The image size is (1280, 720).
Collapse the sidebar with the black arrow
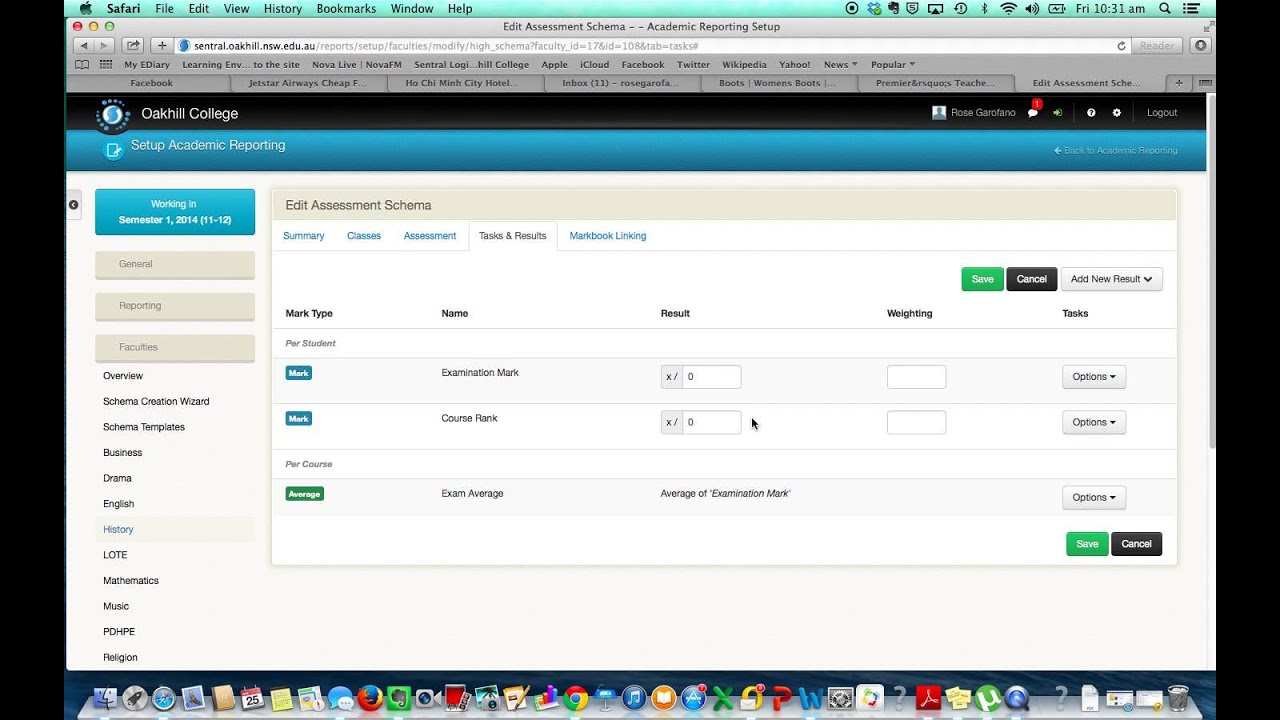(x=73, y=204)
